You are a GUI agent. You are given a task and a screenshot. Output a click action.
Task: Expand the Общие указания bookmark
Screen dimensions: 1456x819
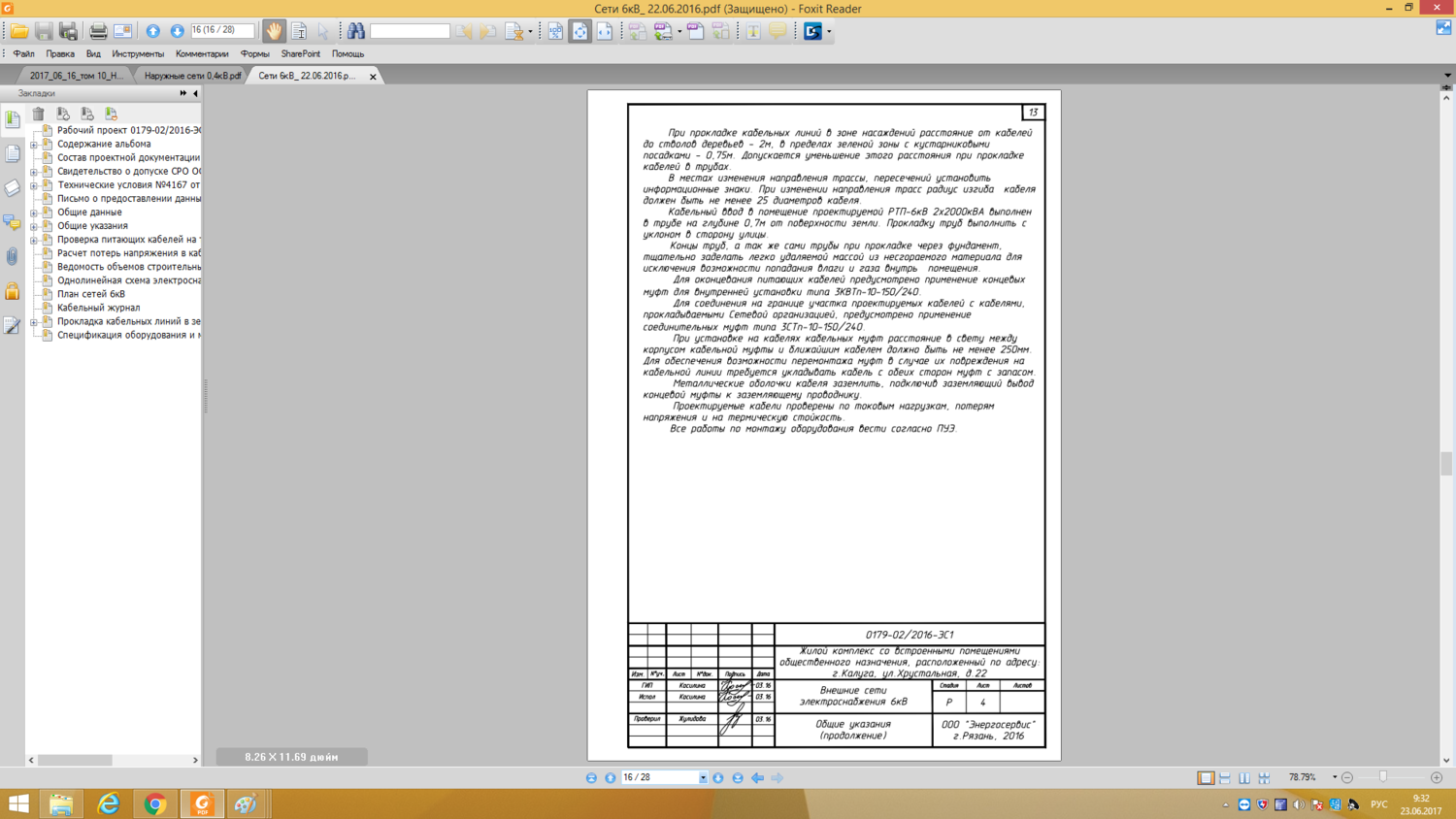point(34,226)
